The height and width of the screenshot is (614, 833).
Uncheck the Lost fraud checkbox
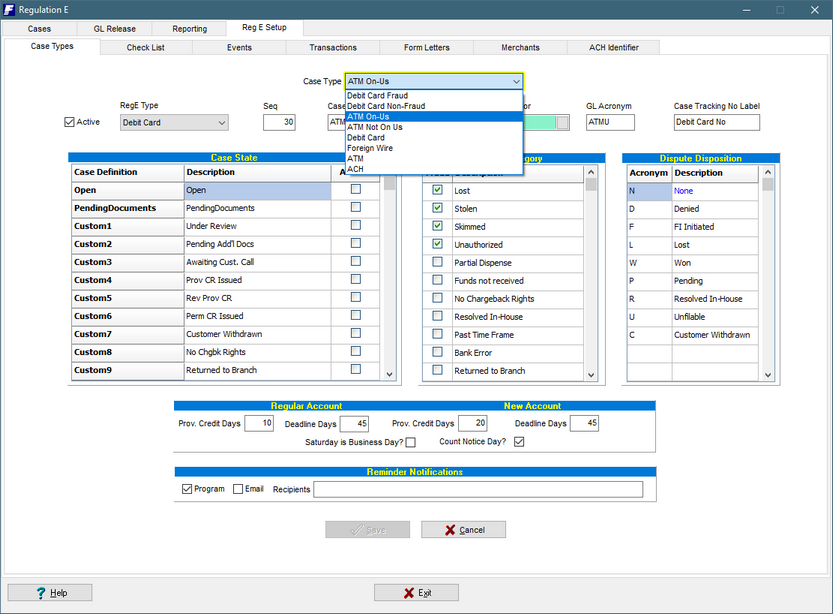tap(437, 190)
